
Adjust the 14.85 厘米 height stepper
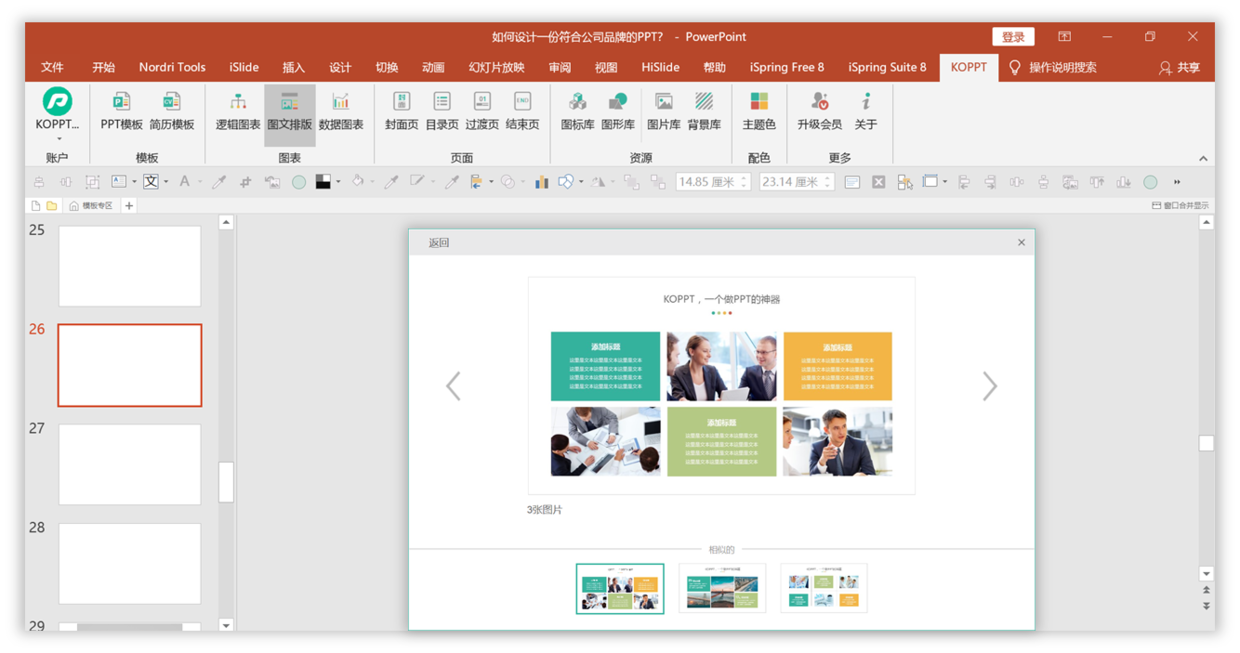[x=743, y=182]
